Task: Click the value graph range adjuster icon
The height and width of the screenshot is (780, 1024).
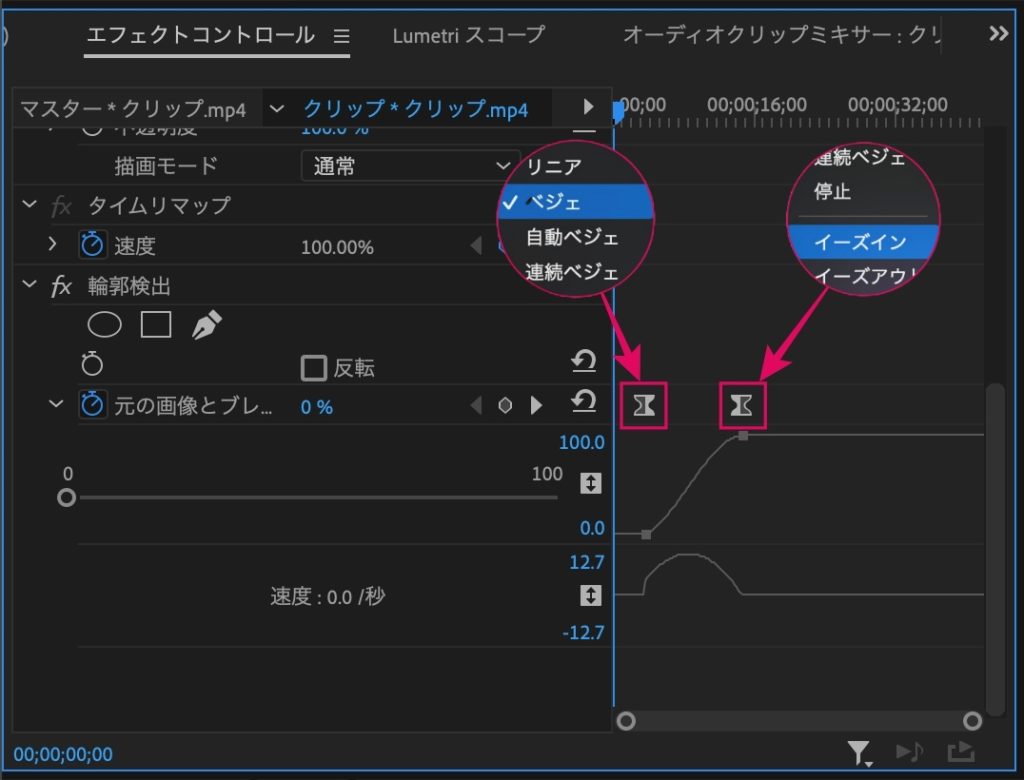Action: (x=590, y=483)
